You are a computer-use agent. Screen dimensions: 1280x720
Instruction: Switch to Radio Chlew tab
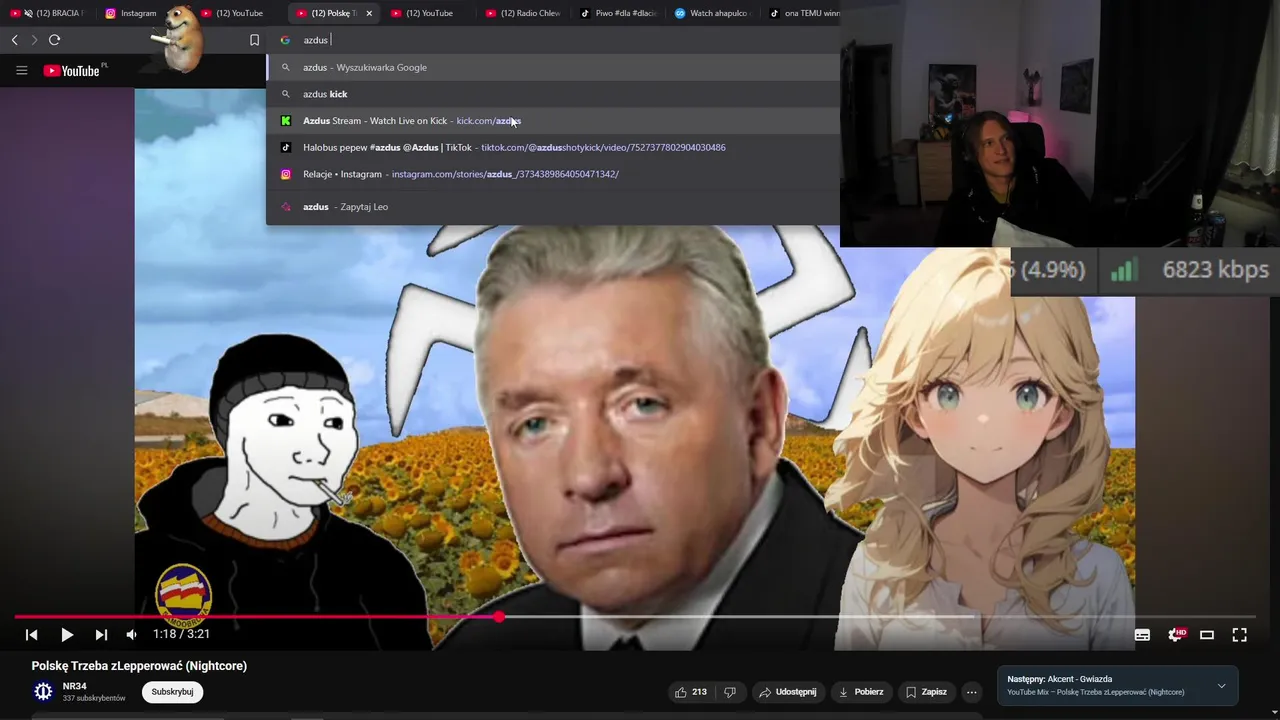coord(523,13)
